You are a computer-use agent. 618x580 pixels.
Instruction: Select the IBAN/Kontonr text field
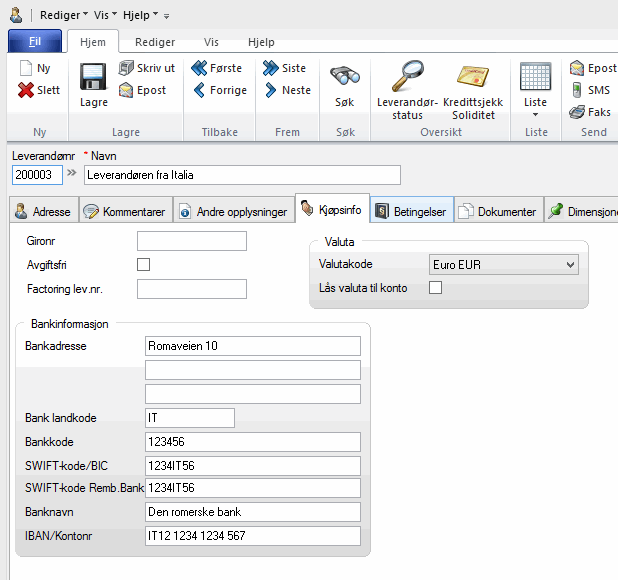252,536
